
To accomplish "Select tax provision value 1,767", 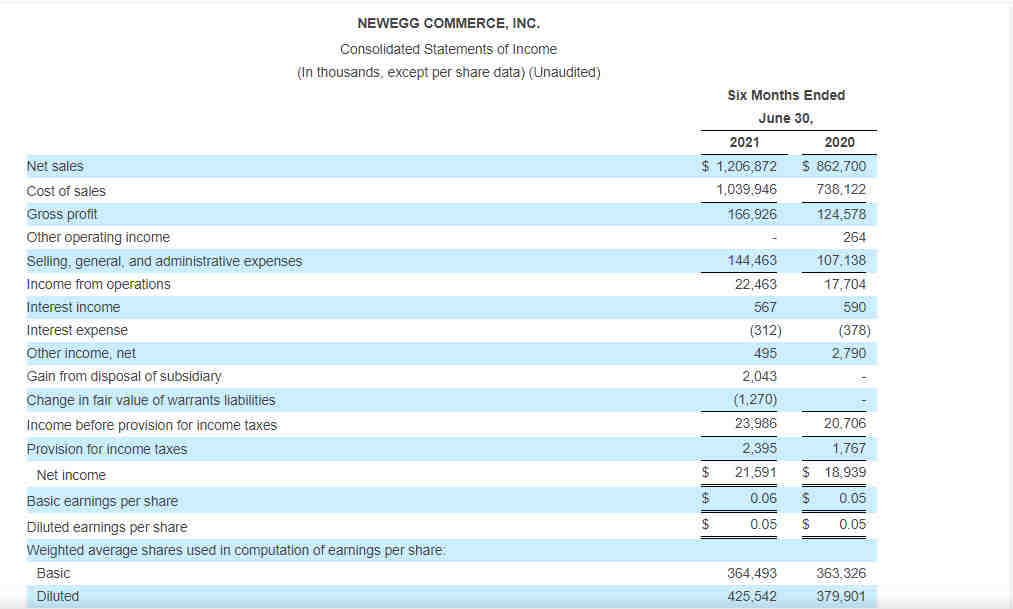I will coord(849,448).
